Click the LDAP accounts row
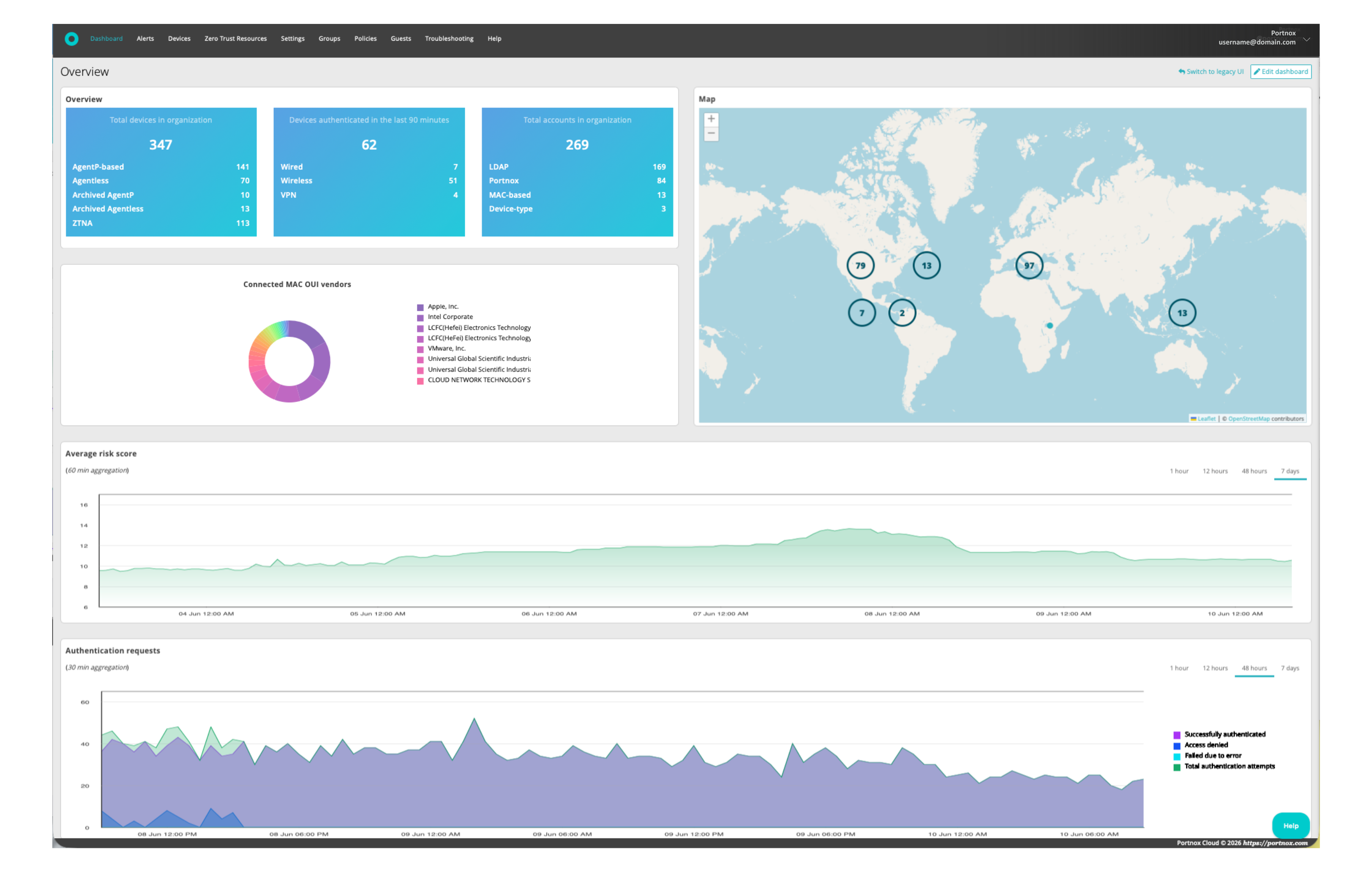This screenshot has width=1372, height=872. [x=576, y=167]
